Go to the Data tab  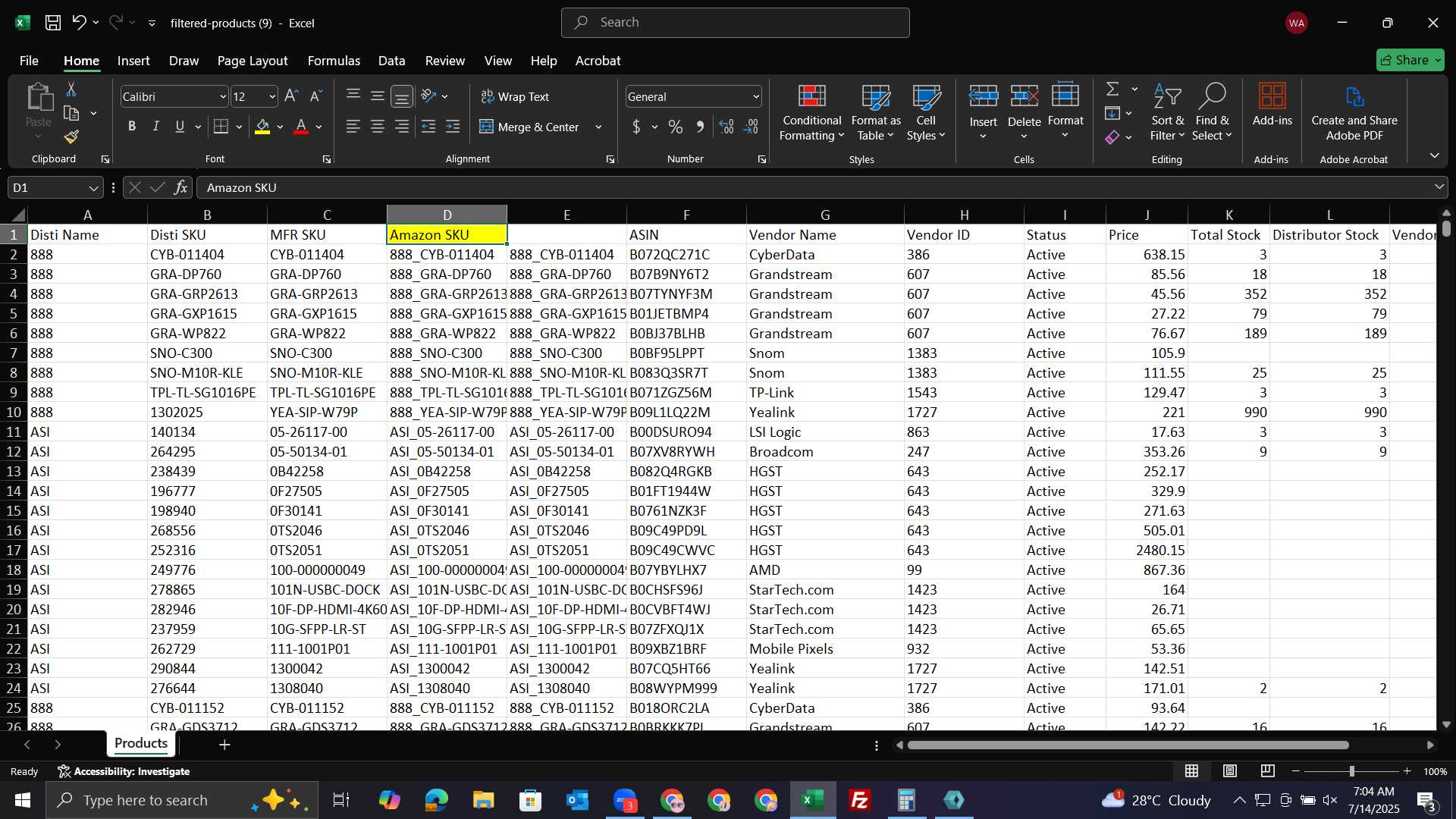(391, 61)
